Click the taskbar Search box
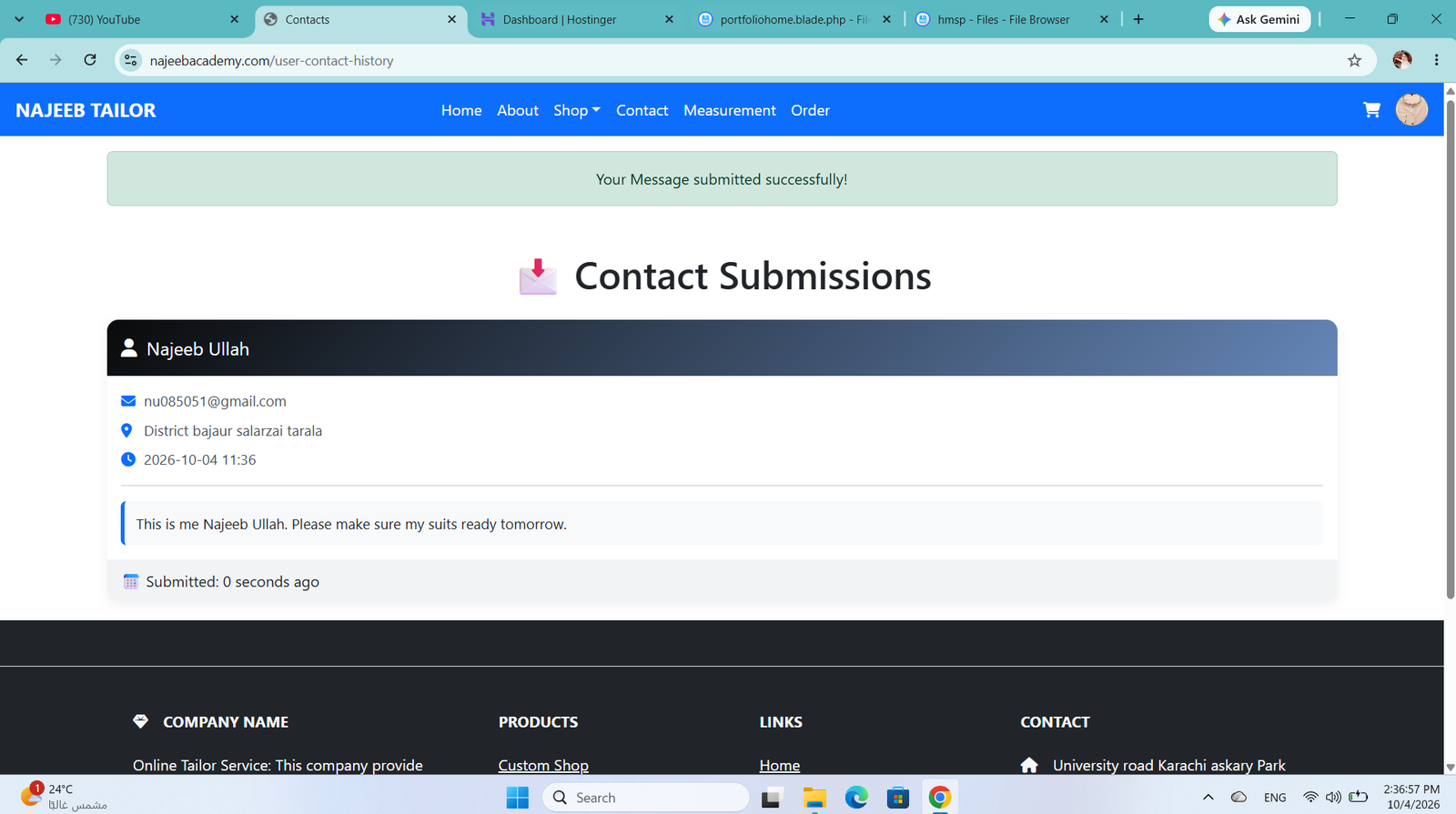1456x814 pixels. (646, 798)
